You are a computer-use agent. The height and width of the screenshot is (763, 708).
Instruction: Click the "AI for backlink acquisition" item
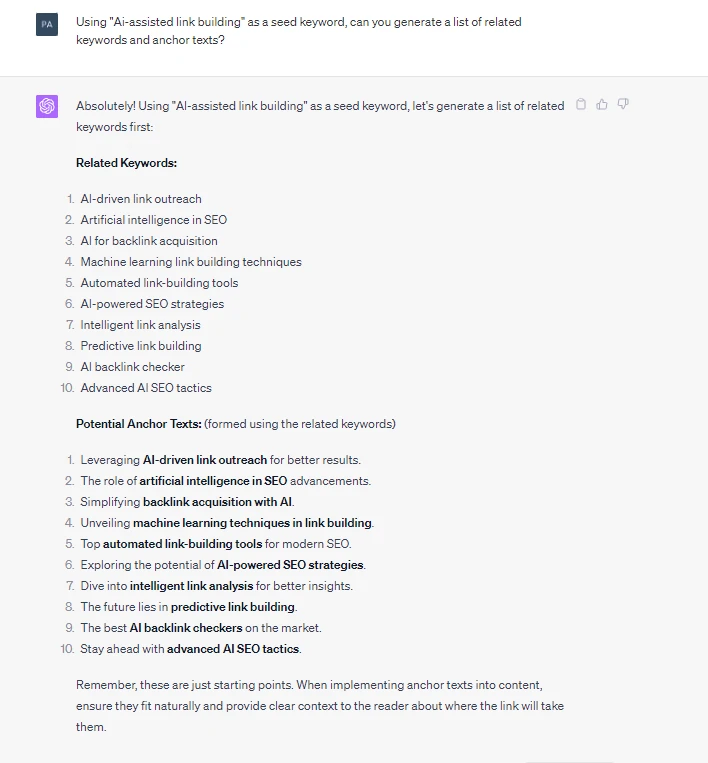(x=149, y=241)
